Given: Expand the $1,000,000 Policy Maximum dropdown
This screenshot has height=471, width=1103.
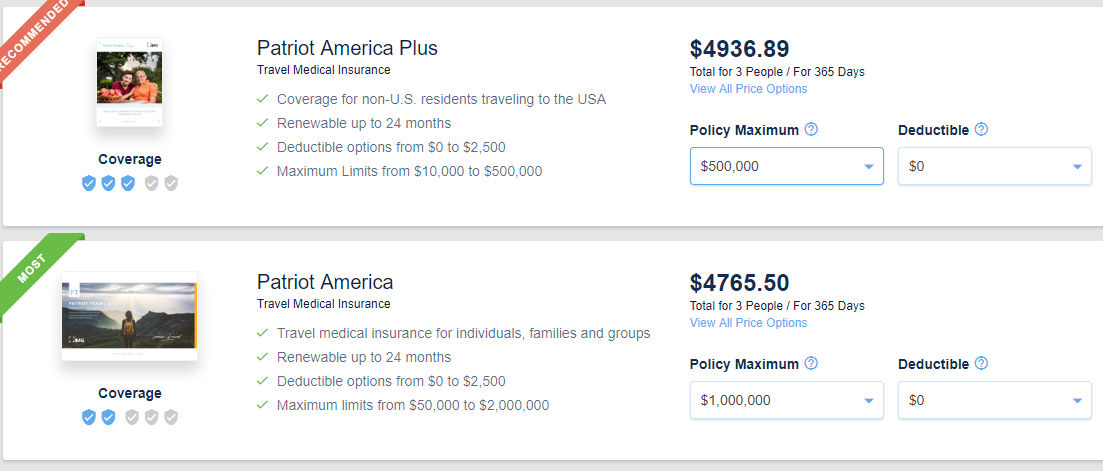Looking at the screenshot, I should (x=786, y=400).
